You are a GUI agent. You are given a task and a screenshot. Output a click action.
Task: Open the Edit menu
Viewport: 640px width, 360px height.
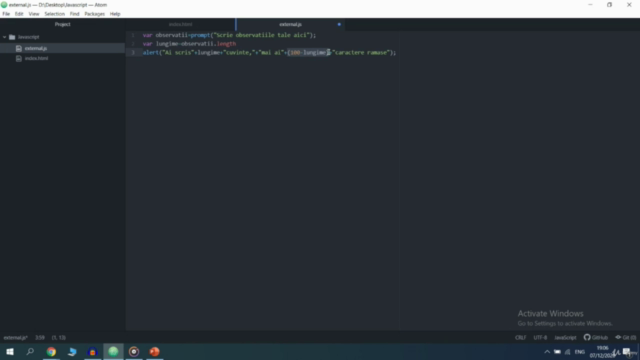coord(19,14)
